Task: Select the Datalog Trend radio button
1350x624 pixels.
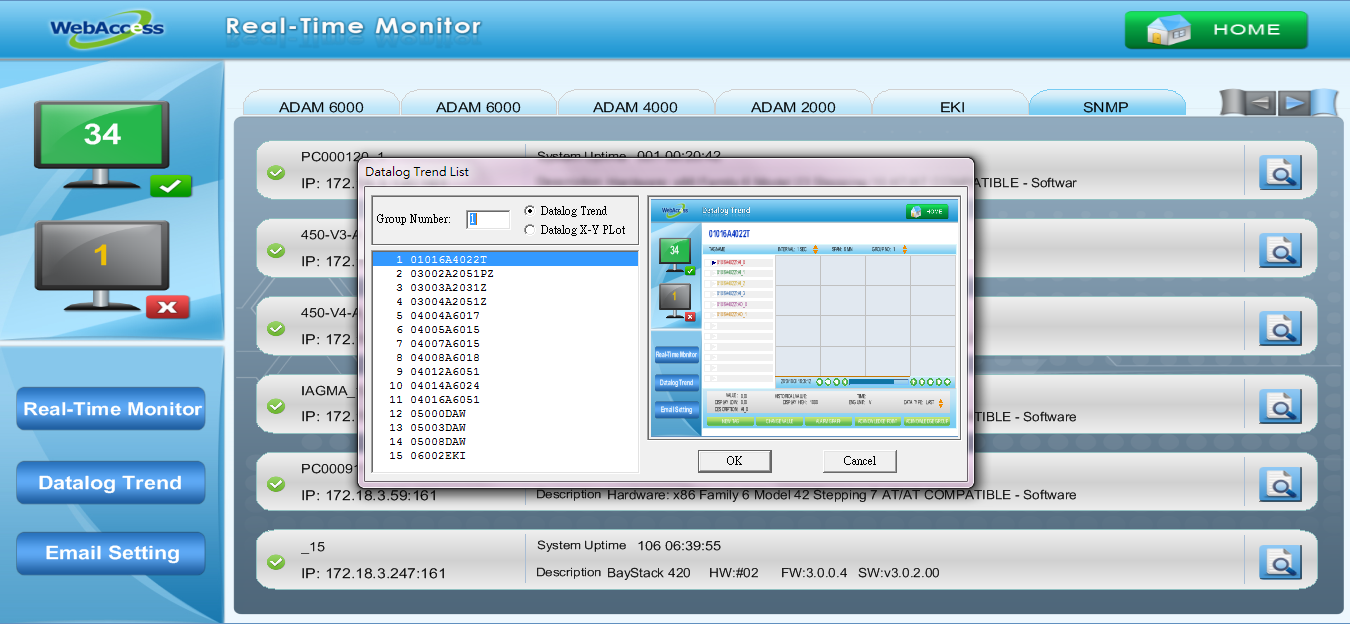Action: (x=529, y=211)
